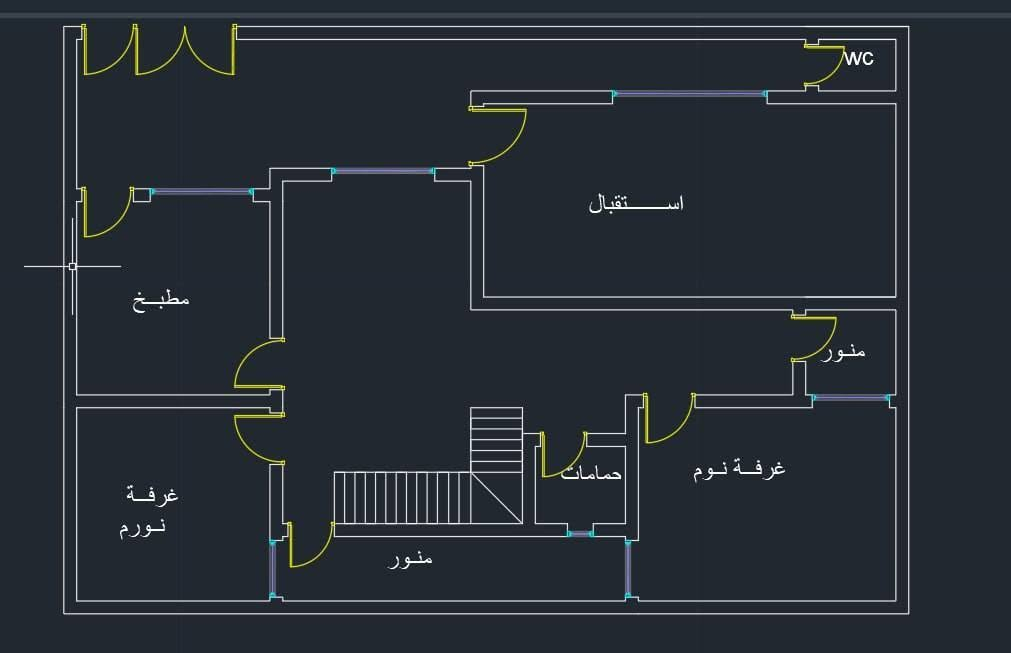Select the حمامات room label
This screenshot has height=653, width=1011.
pyautogui.click(x=591, y=474)
